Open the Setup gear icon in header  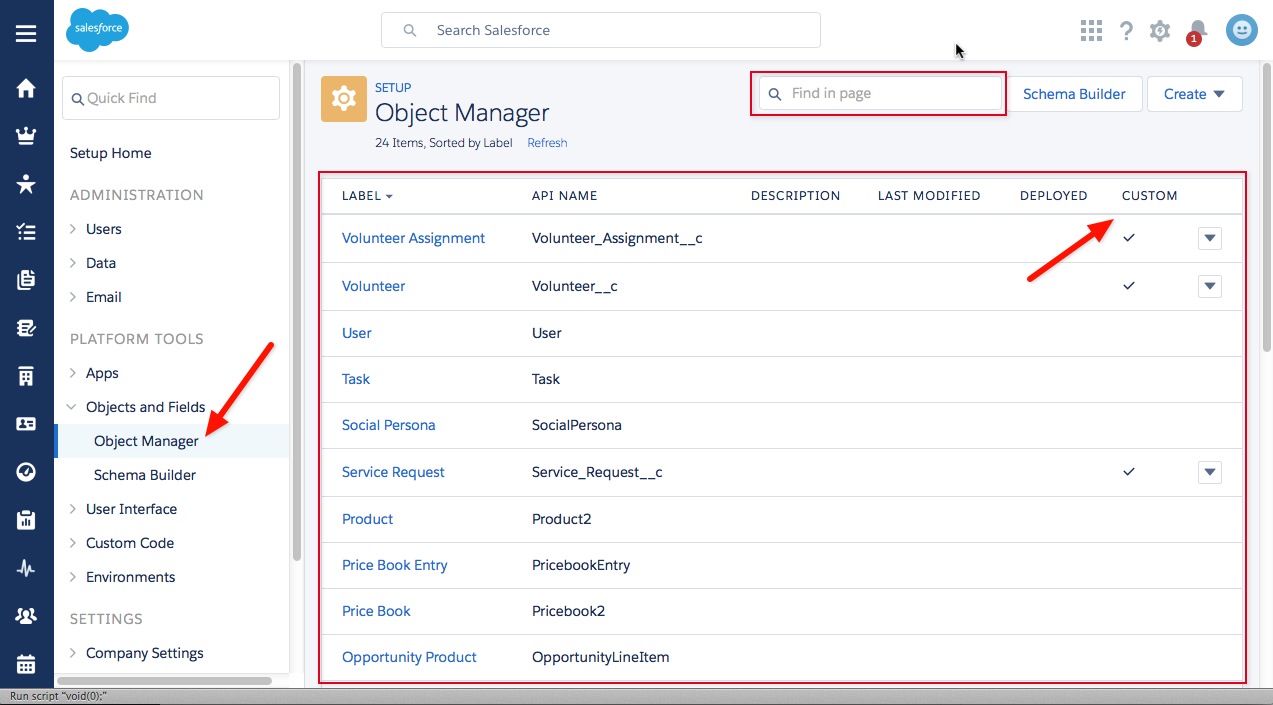[x=1160, y=31]
